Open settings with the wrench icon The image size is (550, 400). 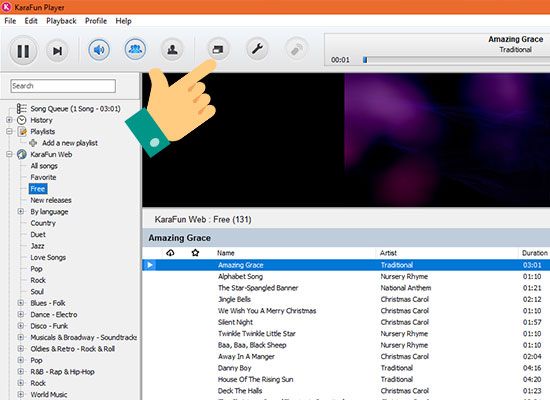[x=257, y=49]
